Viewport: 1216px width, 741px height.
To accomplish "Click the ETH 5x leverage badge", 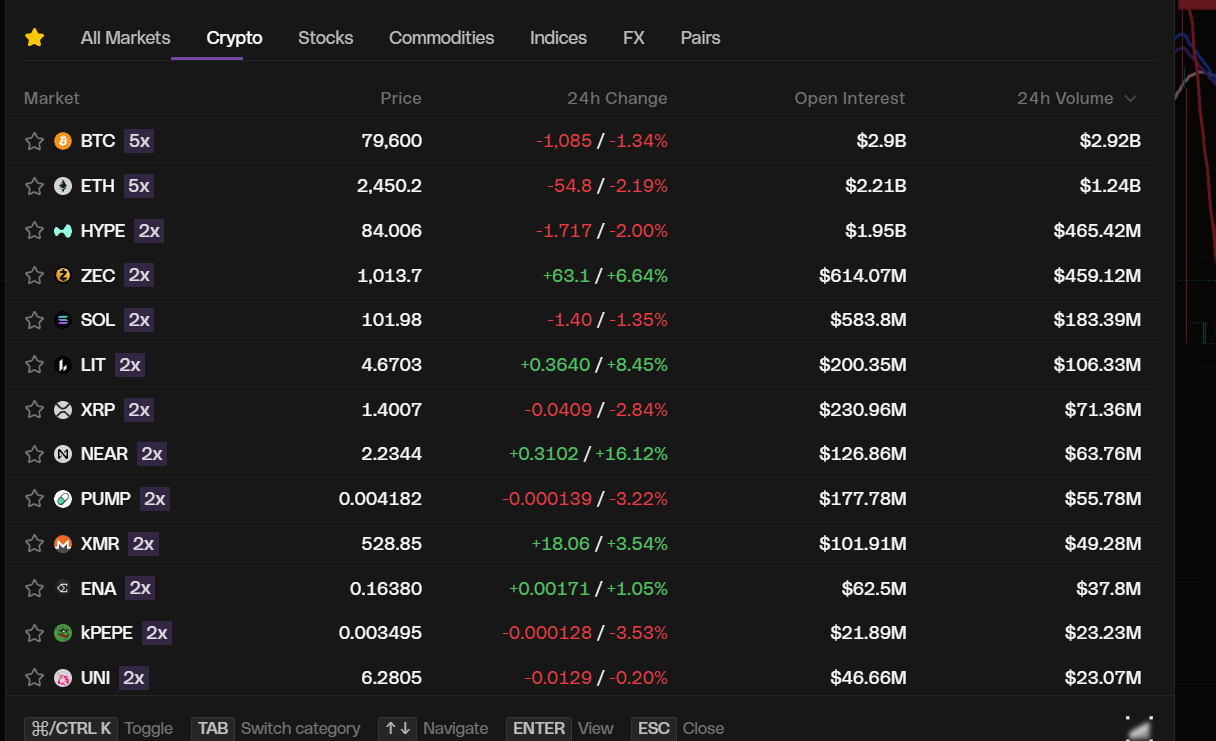I will 139,186.
